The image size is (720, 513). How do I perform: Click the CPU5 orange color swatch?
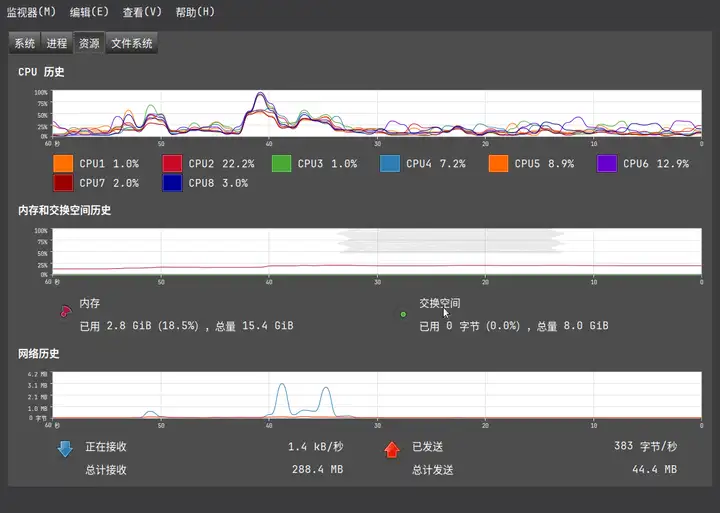498,163
